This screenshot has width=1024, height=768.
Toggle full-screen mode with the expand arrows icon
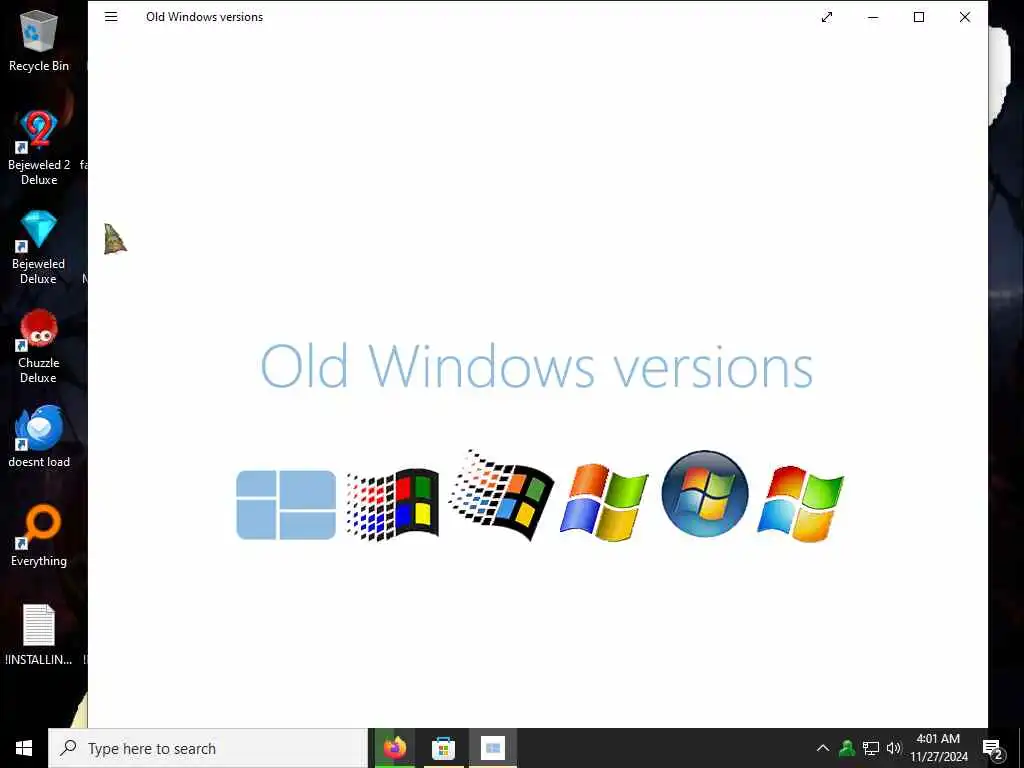point(827,17)
